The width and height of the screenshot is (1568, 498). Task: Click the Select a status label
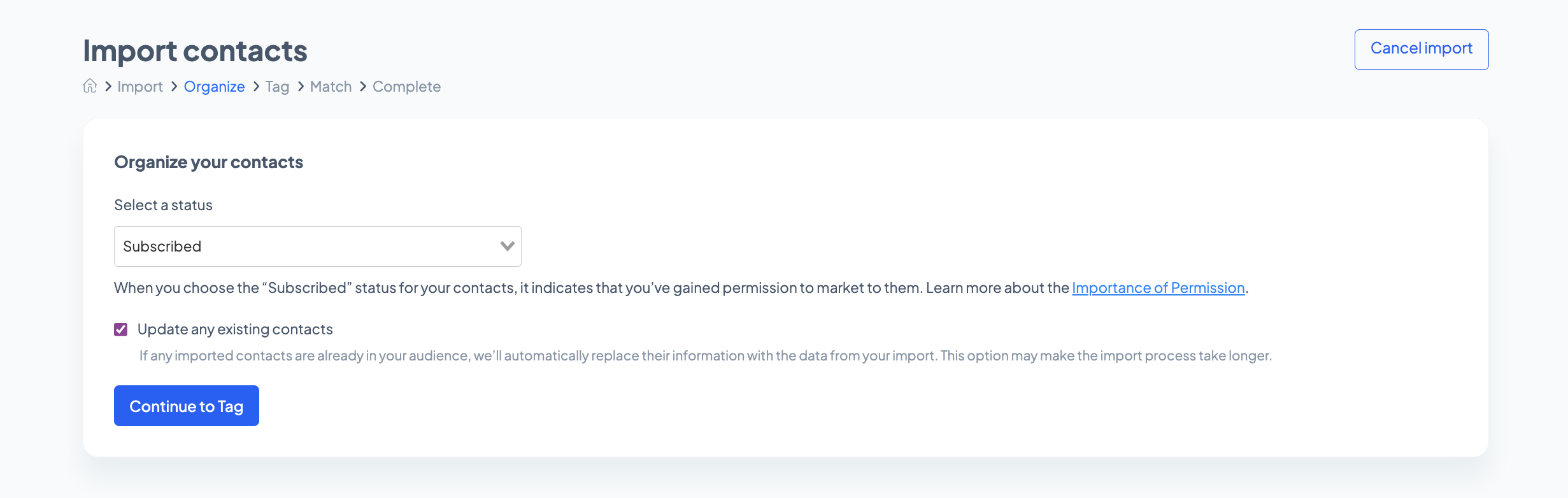pyautogui.click(x=163, y=205)
